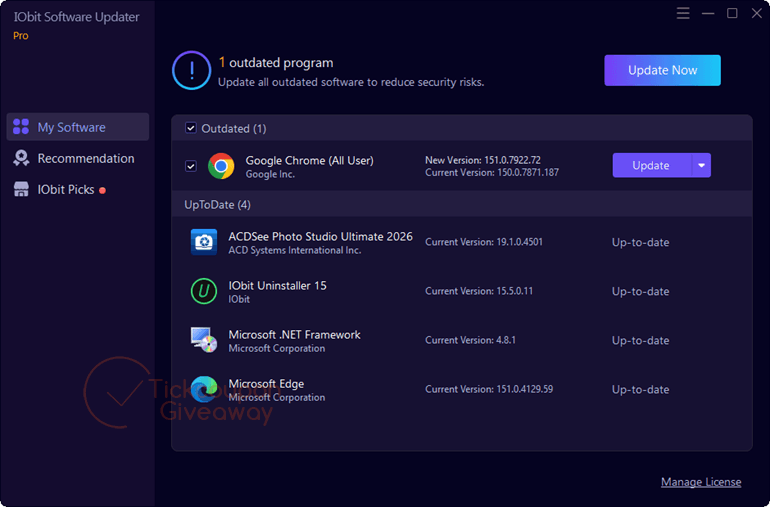The width and height of the screenshot is (770, 507).
Task: Click Up-to-date status for Microsoft Edge
Action: [640, 390]
